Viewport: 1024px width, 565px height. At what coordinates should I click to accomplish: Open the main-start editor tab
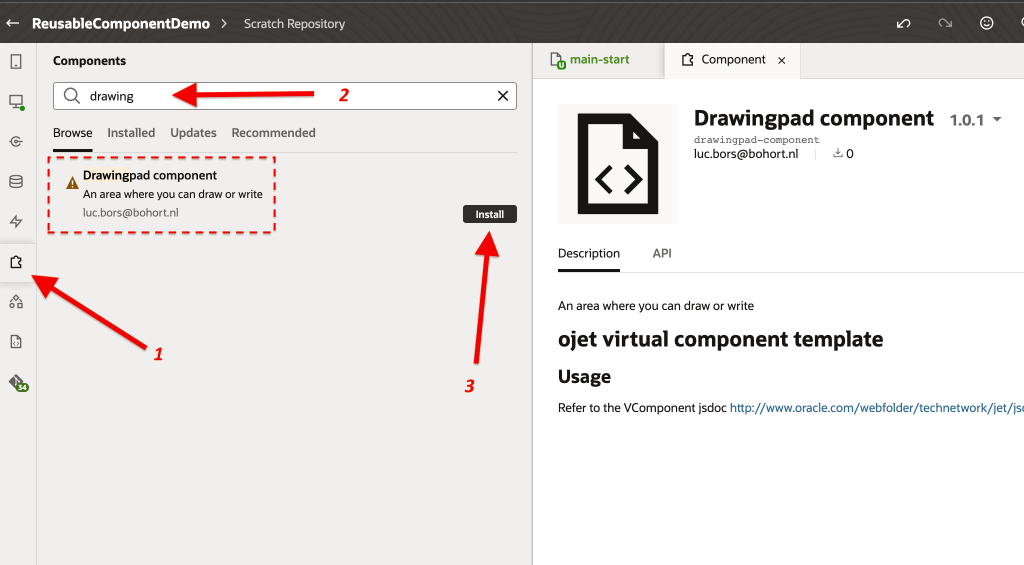(598, 60)
